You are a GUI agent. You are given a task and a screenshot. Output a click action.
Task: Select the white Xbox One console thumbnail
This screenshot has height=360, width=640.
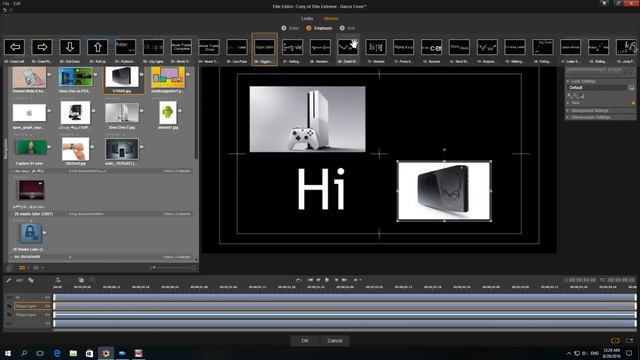[122, 113]
